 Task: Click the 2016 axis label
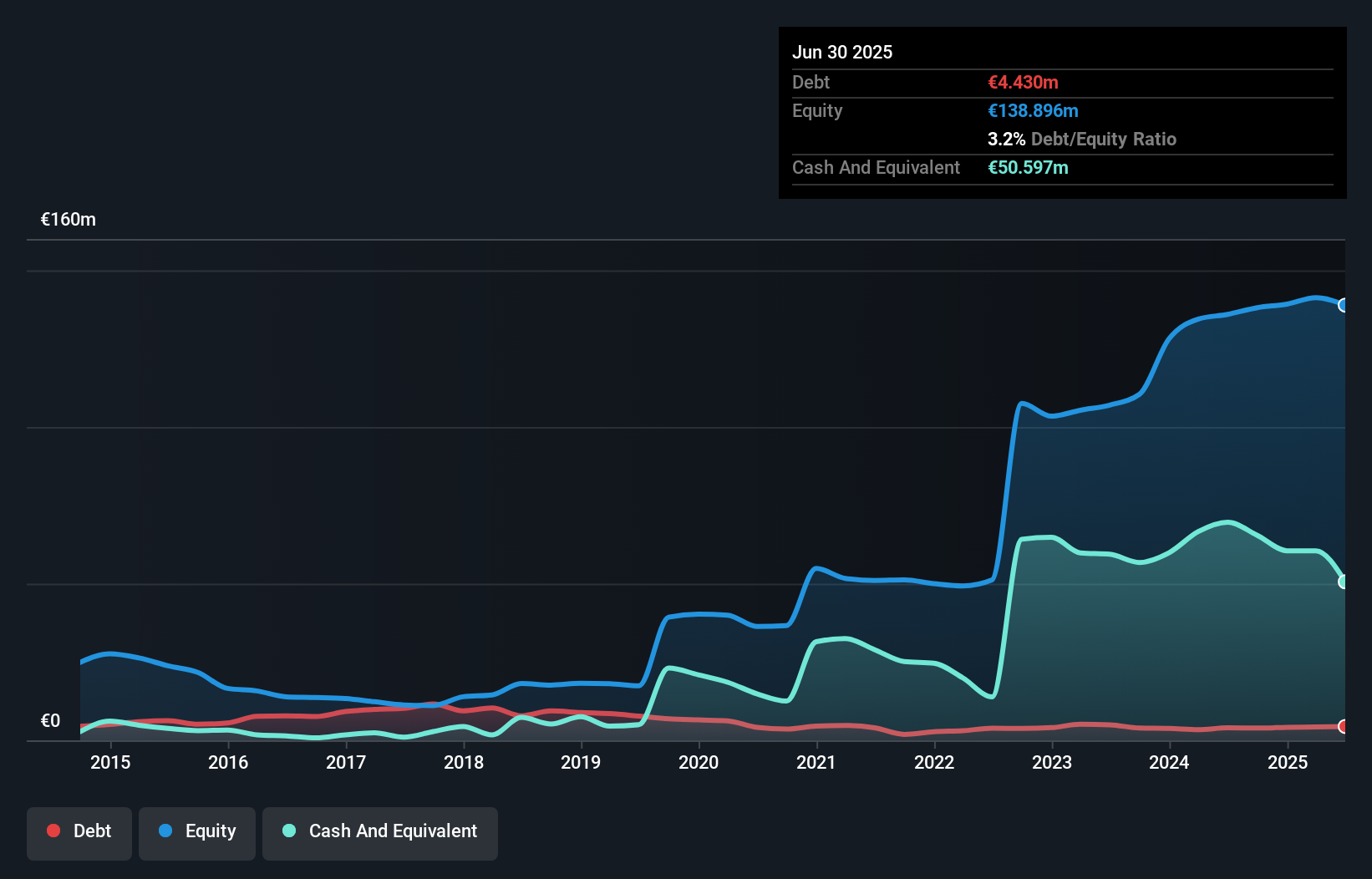228,762
